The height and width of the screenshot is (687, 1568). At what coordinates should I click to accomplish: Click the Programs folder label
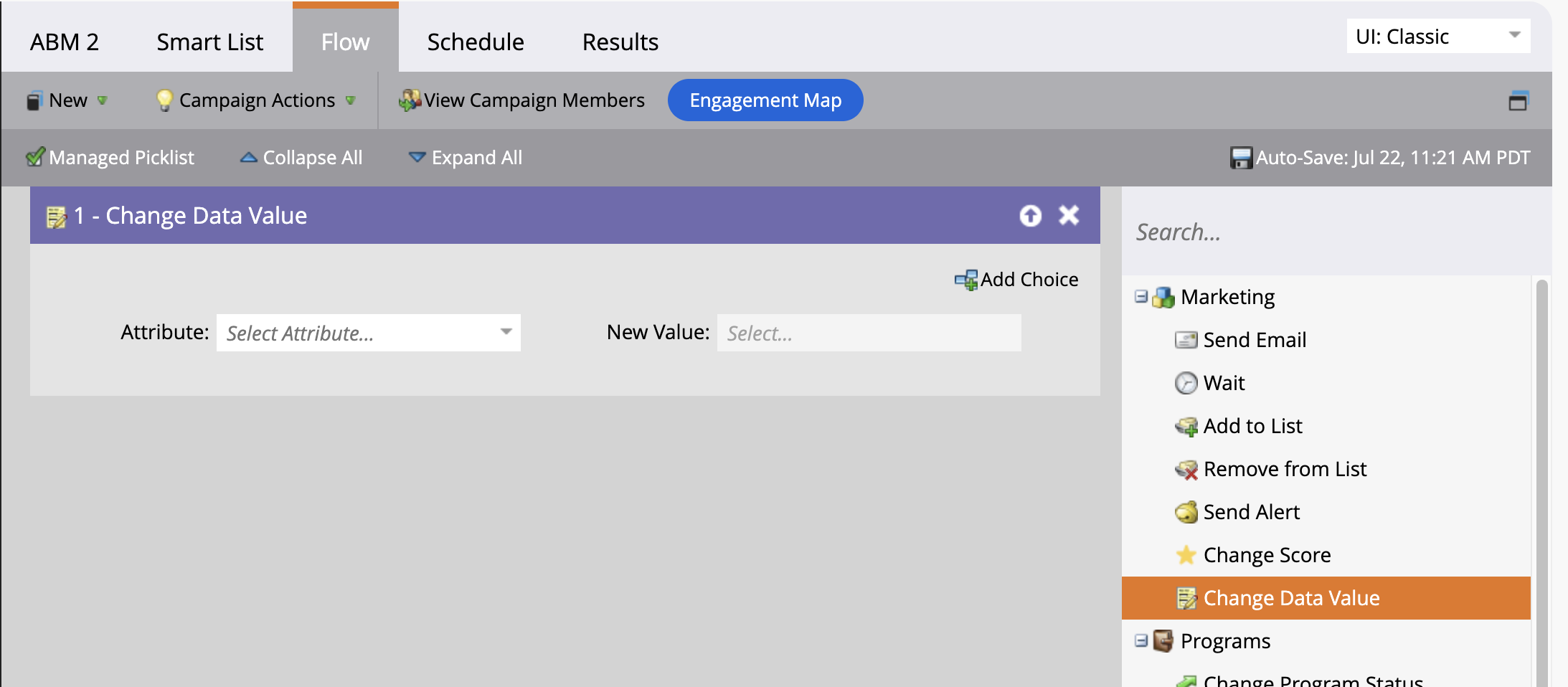pos(1225,641)
